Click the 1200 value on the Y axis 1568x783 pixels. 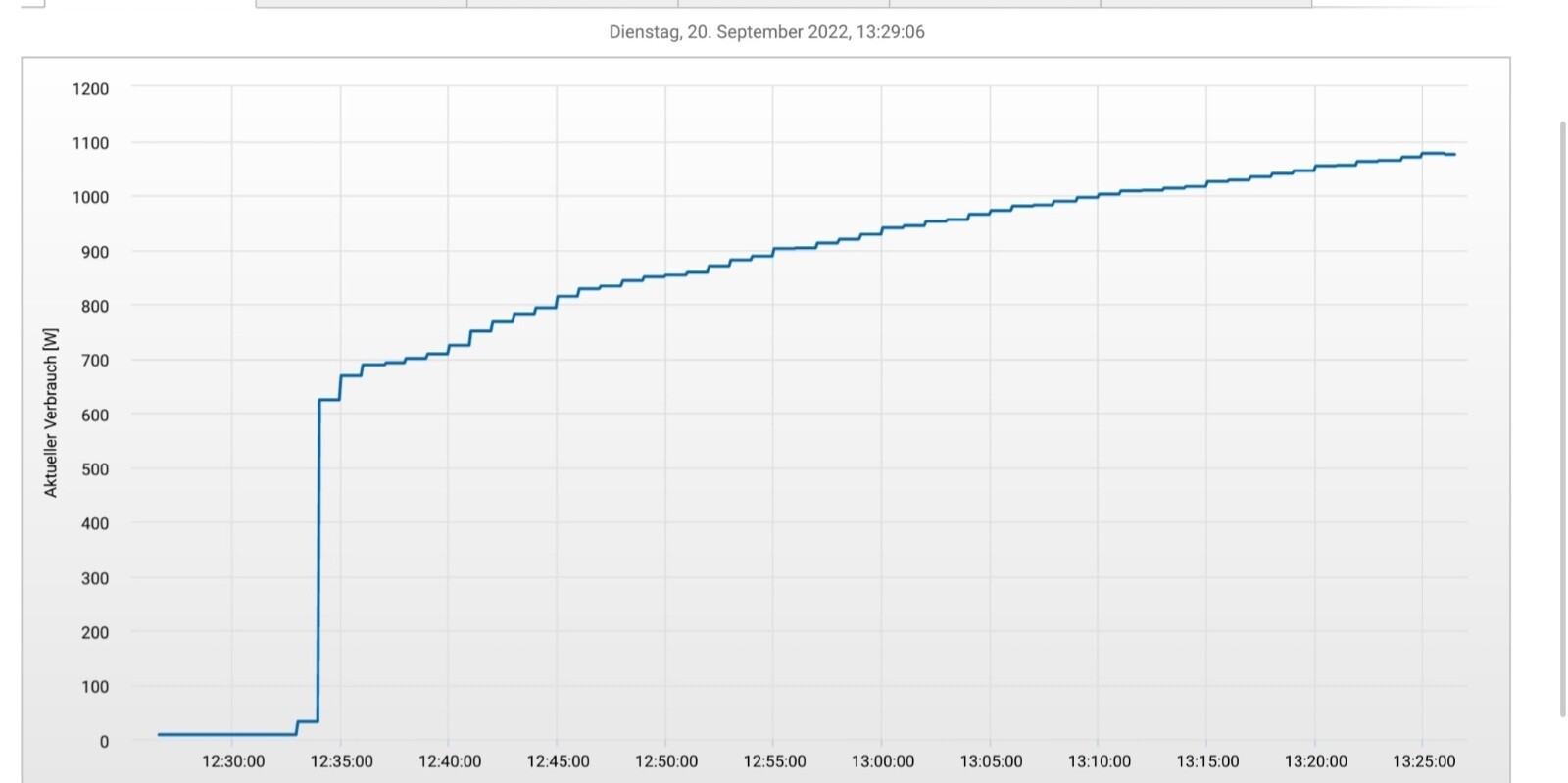pyautogui.click(x=90, y=89)
